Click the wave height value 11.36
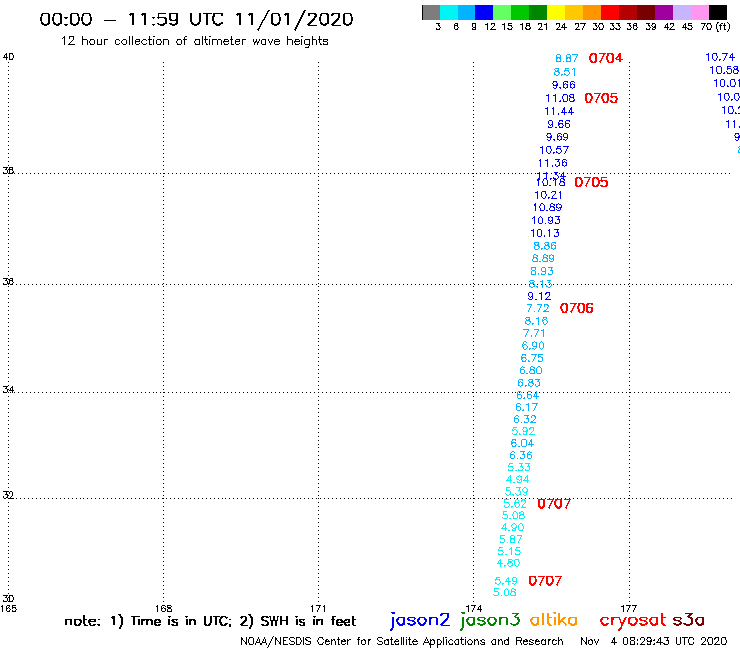This screenshot has width=740, height=650. 553,163
